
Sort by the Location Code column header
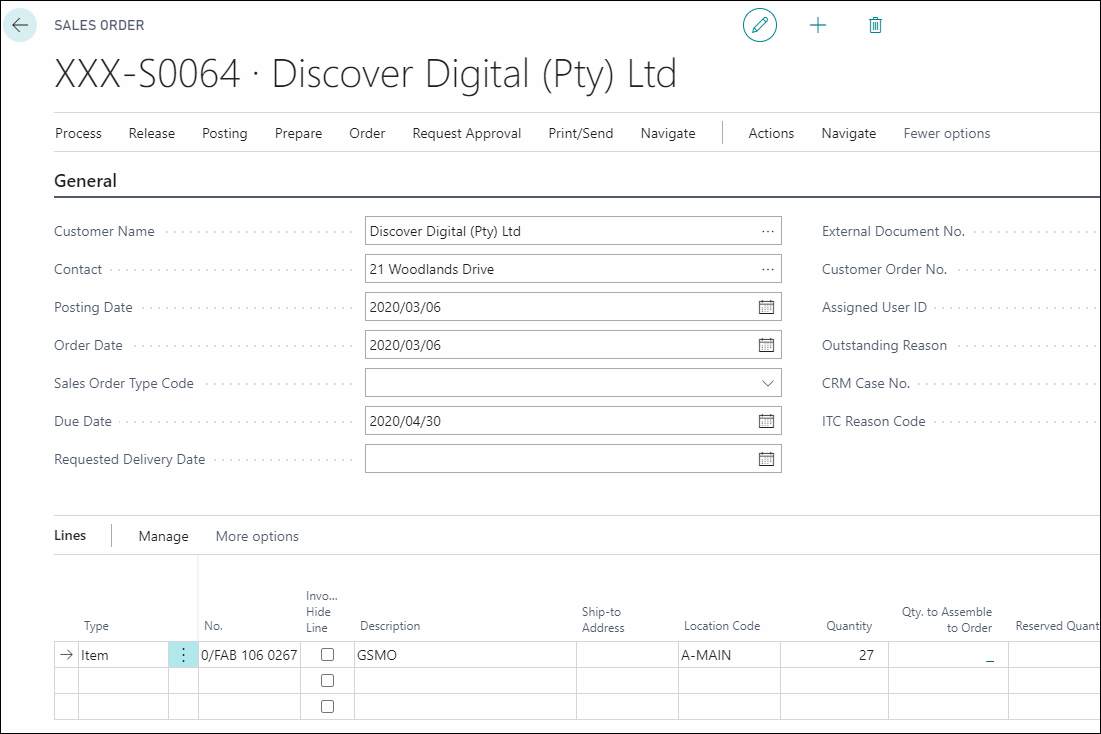pos(722,626)
